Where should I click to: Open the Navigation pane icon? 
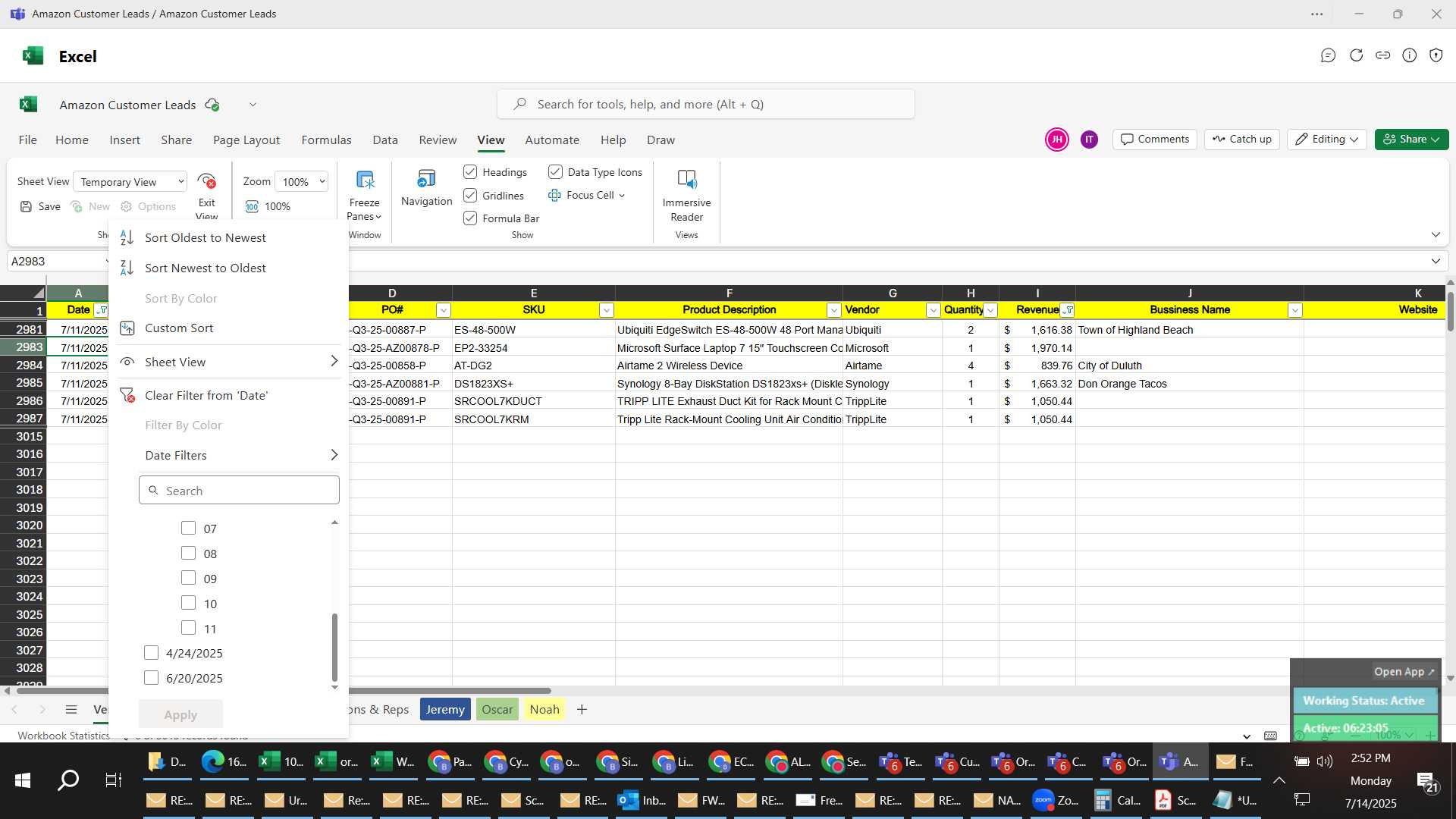pos(426,179)
